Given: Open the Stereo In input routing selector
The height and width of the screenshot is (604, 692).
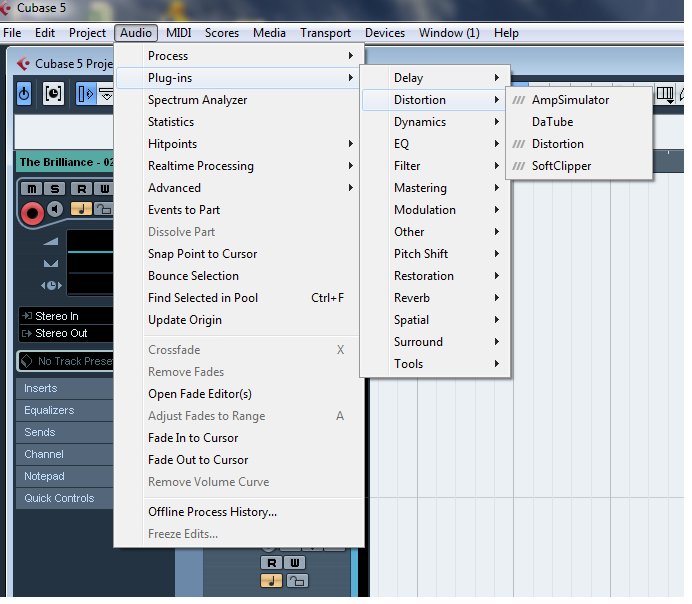Looking at the screenshot, I should click(x=66, y=316).
